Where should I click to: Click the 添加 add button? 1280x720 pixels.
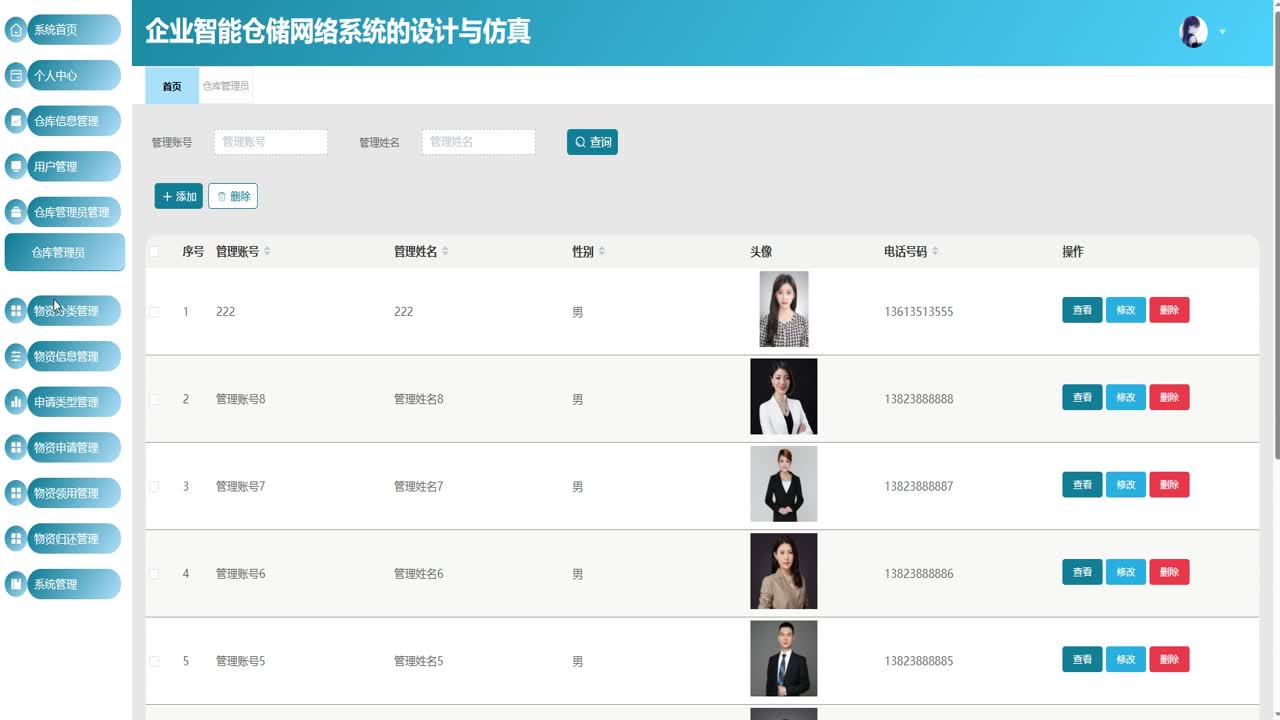(179, 196)
